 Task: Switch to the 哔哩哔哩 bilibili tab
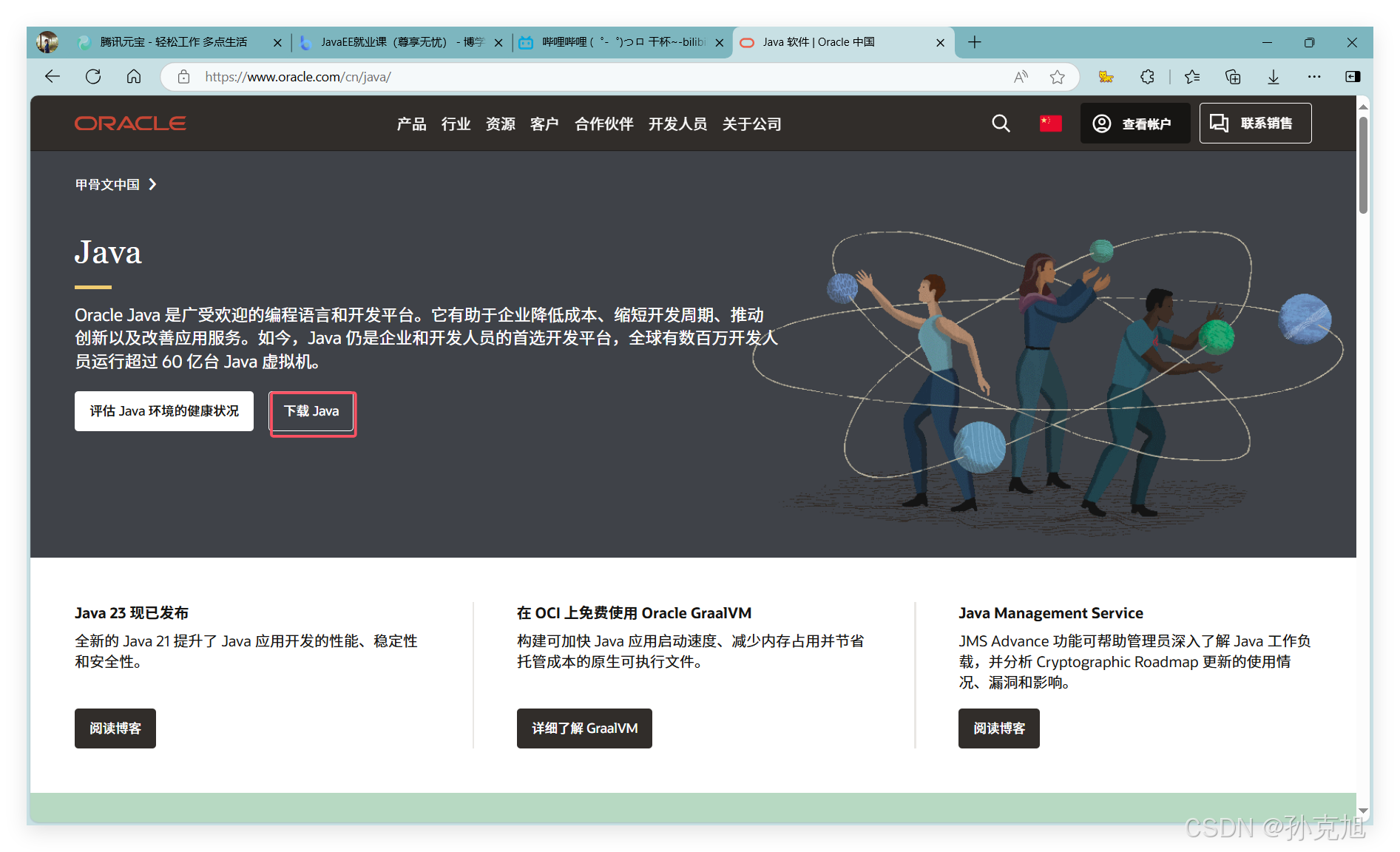point(623,42)
